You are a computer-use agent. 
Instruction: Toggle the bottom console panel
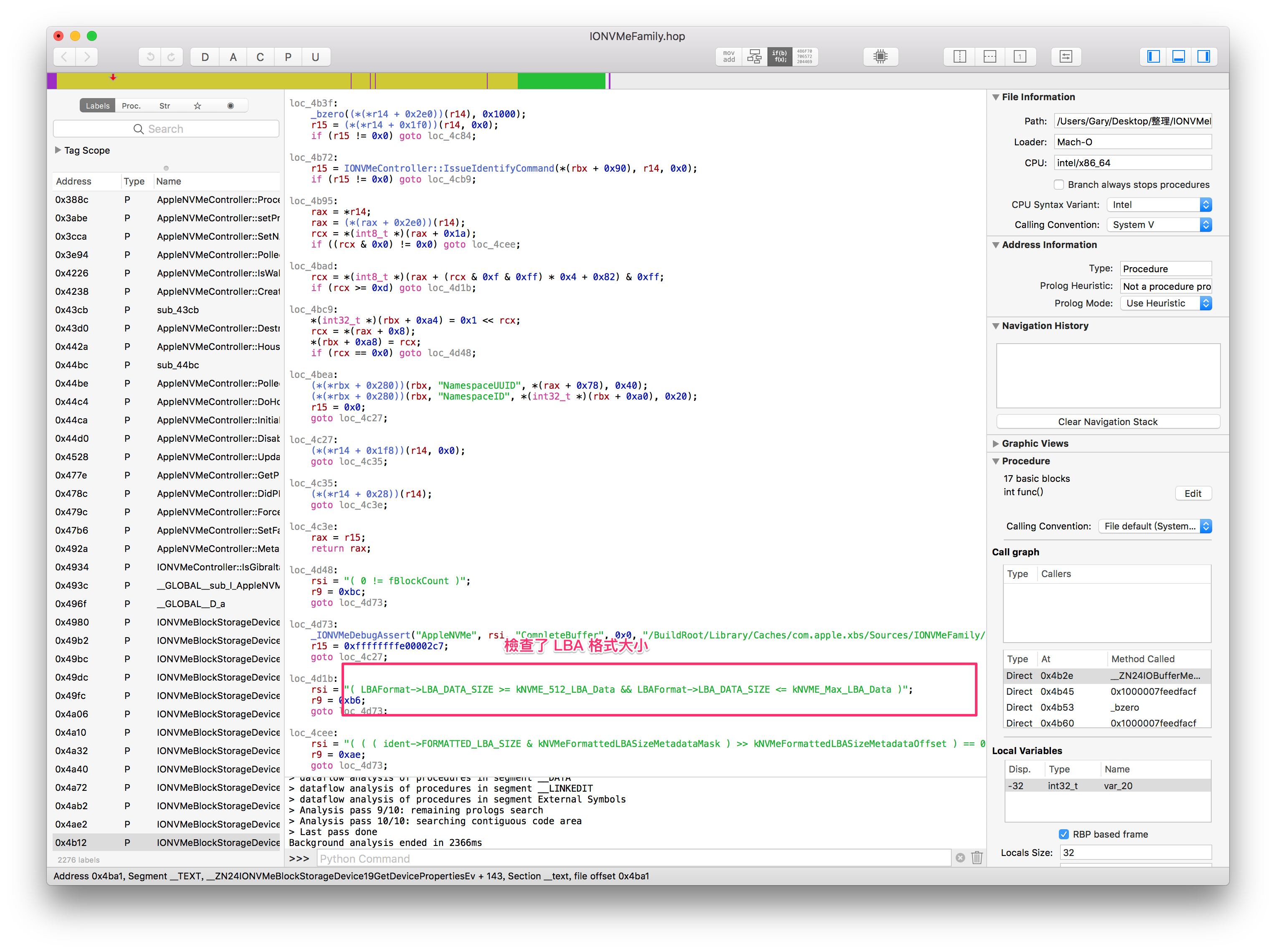[1179, 56]
